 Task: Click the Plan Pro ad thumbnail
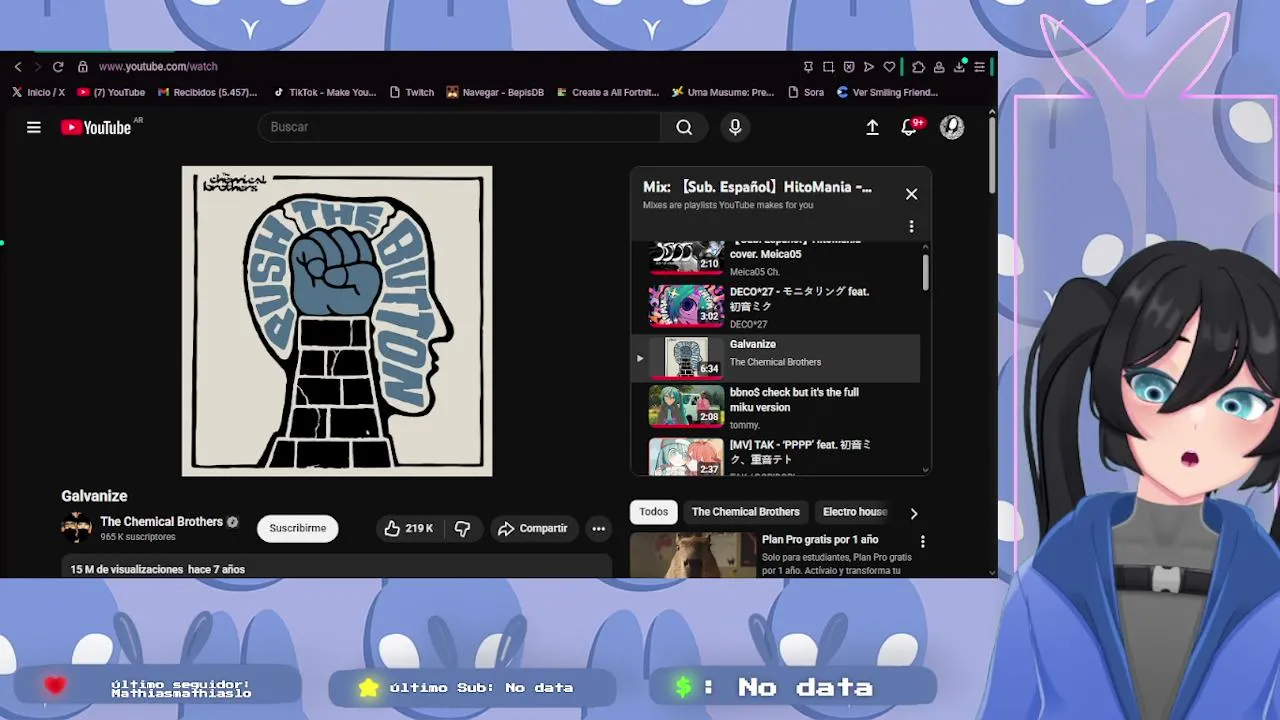[692, 554]
